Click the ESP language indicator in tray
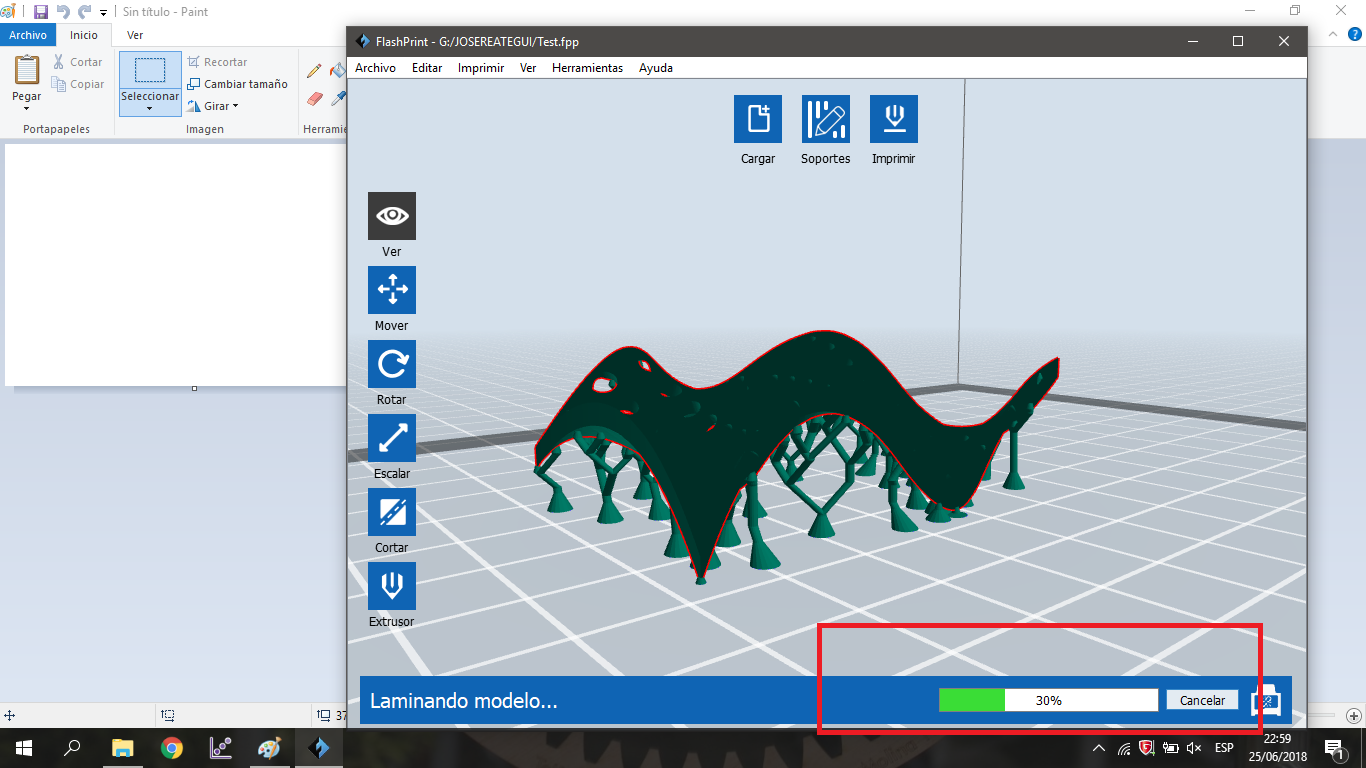Viewport: 1366px width, 768px height. pos(1224,748)
